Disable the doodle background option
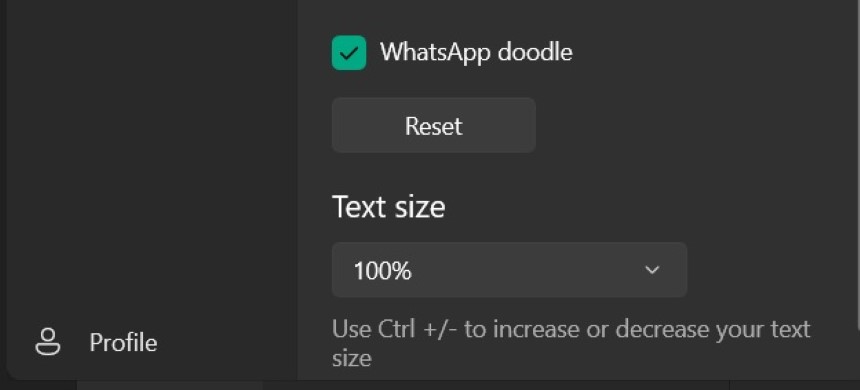Screen dimensions: 860x390 [x=349, y=53]
